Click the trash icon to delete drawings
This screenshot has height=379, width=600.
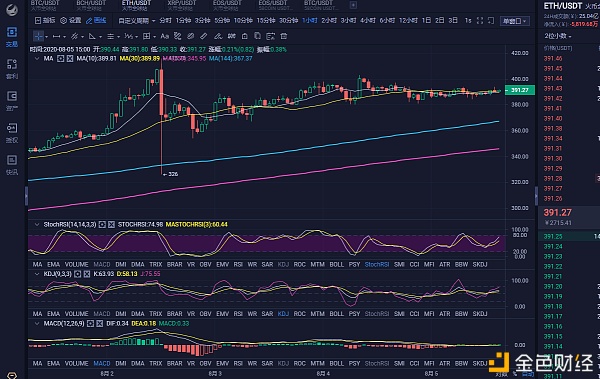point(284,36)
